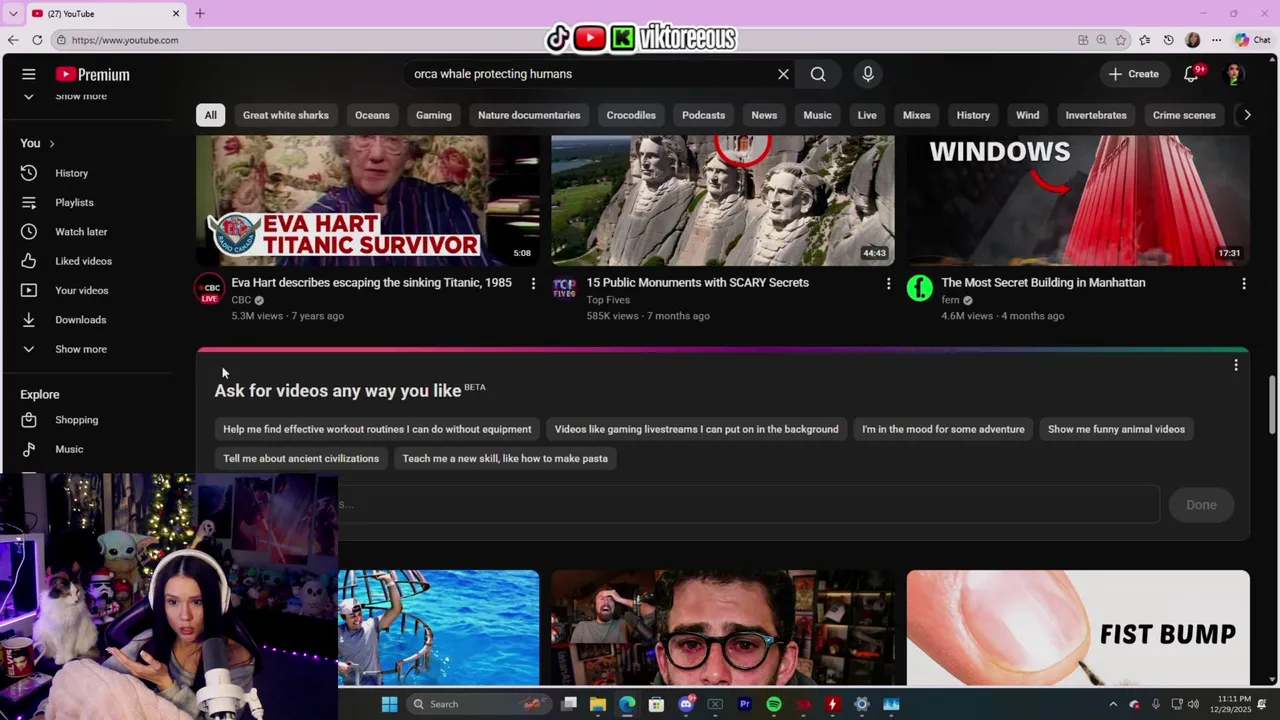Screen dimensions: 1280x720
Task: Open Copilot Chat in the browser
Action: (1253, 40)
